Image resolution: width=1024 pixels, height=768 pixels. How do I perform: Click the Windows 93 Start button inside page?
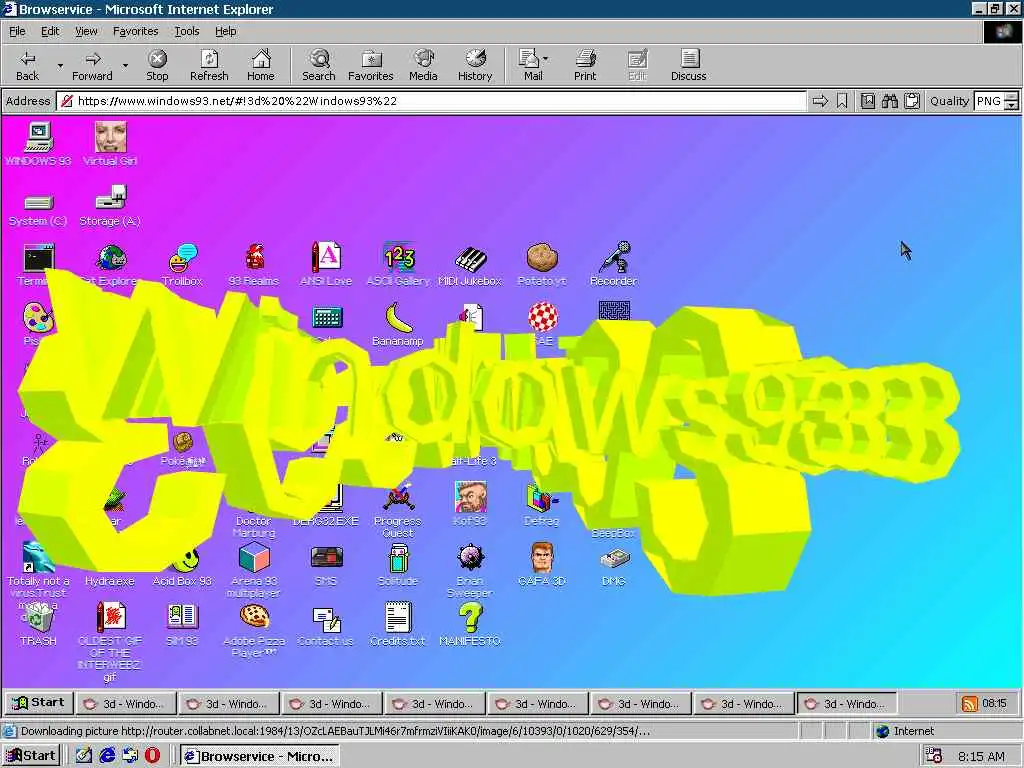pyautogui.click(x=40, y=703)
